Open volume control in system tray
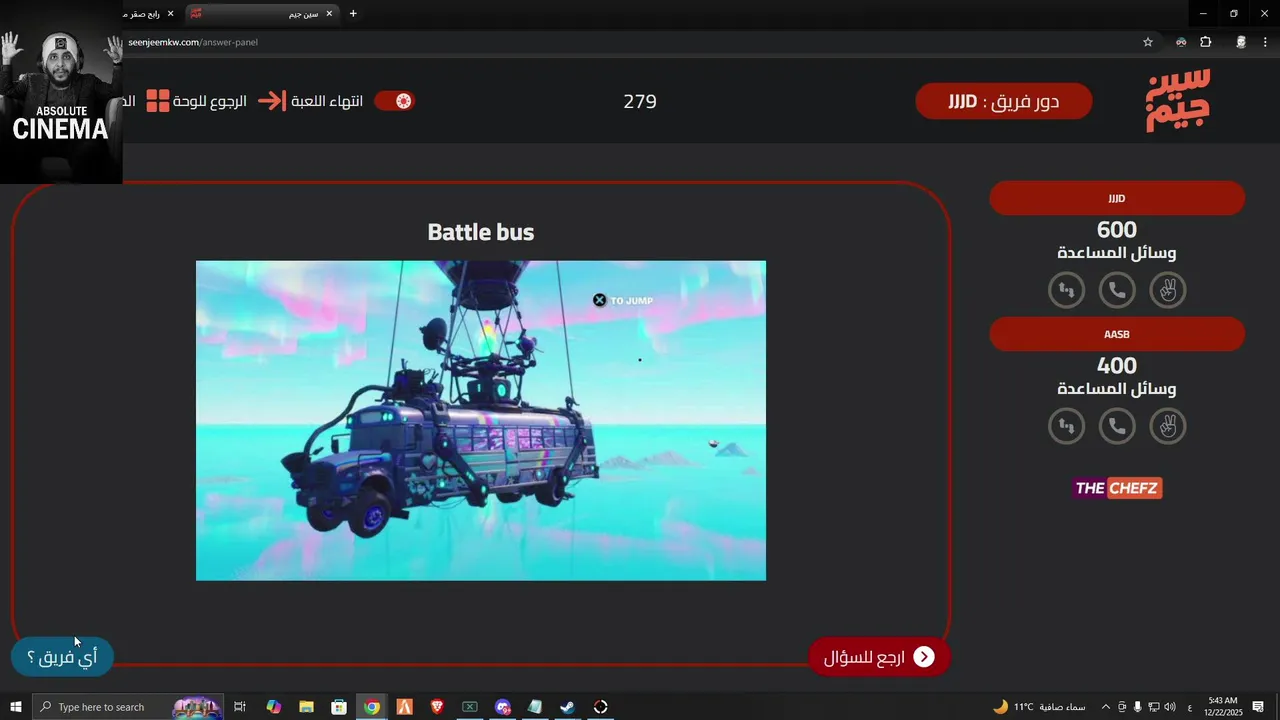Screen dimensions: 1280x720 tap(1169, 707)
